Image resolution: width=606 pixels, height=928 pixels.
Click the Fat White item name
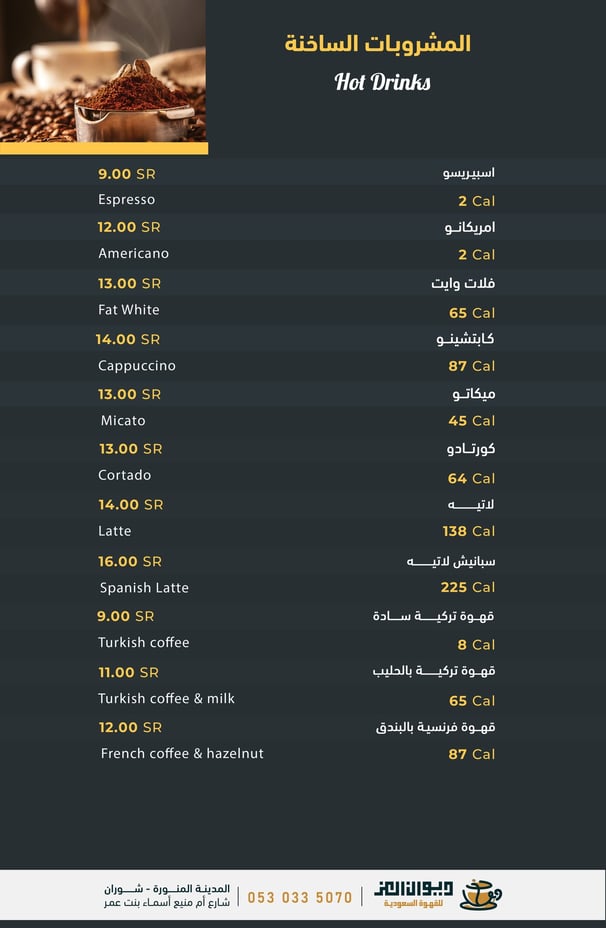(x=129, y=310)
